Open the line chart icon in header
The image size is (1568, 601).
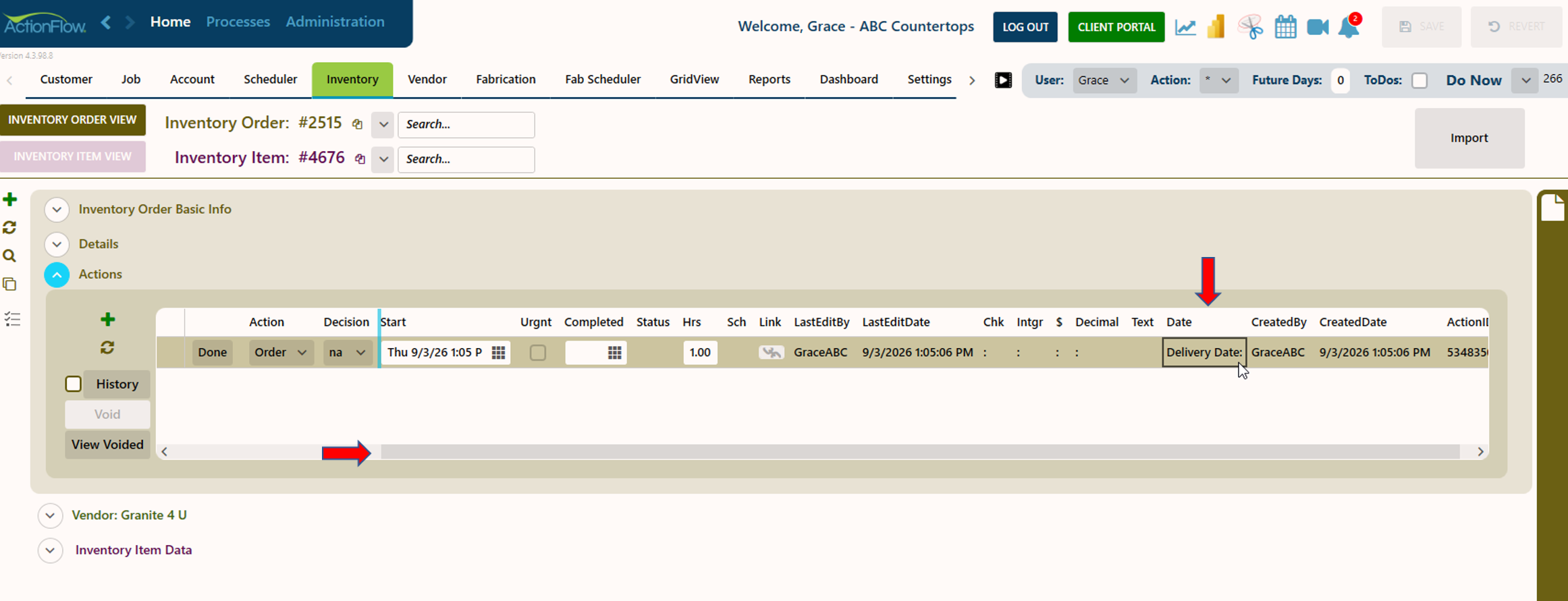1185,27
